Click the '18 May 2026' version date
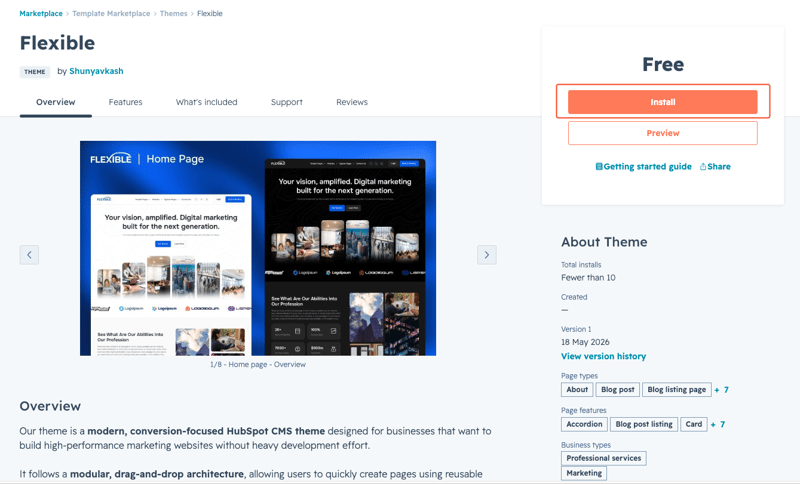The image size is (800, 484). click(585, 342)
